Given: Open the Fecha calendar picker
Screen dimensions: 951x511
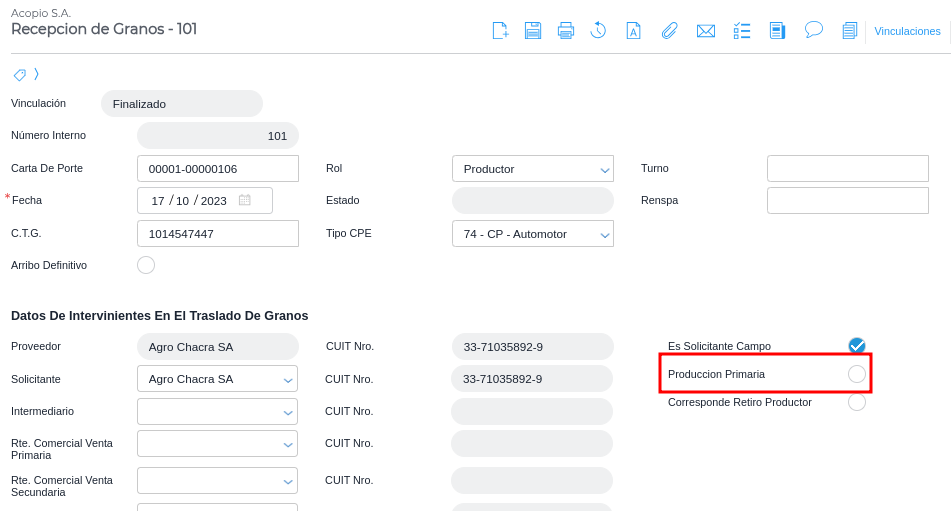Looking at the screenshot, I should click(245, 200).
